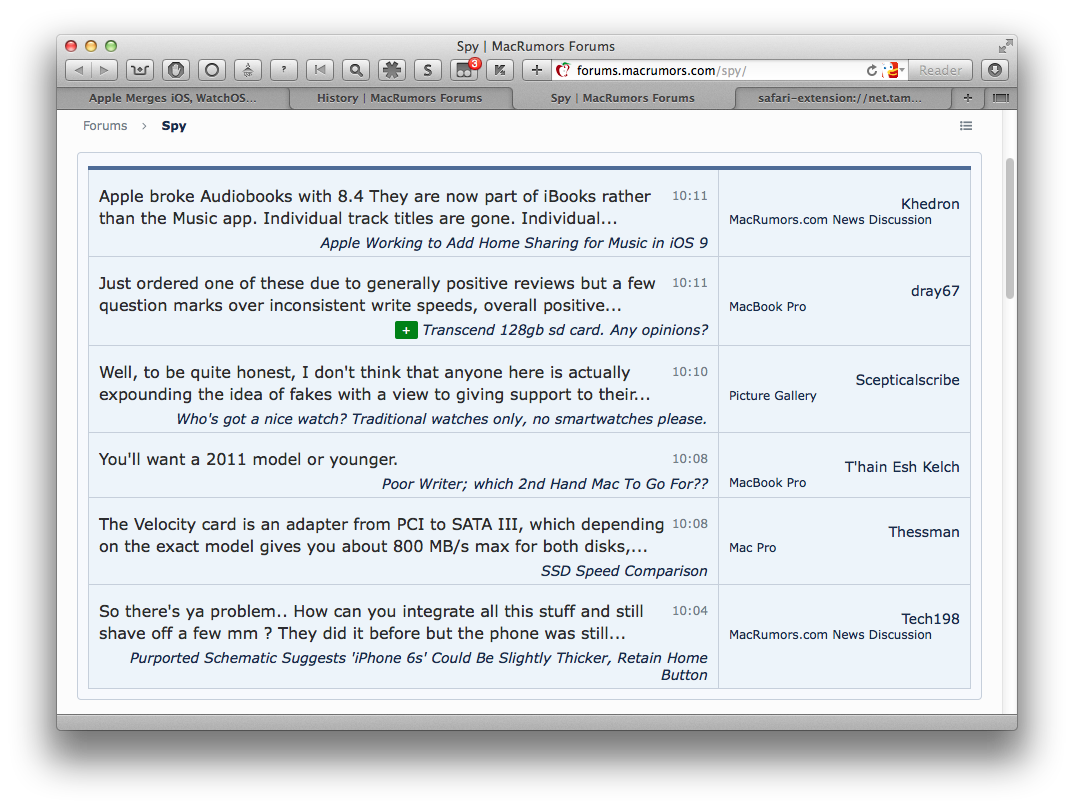The image size is (1074, 809).
Task: Click post text 'Apple broke Audiobooks with 8.4'
Action: pos(375,208)
